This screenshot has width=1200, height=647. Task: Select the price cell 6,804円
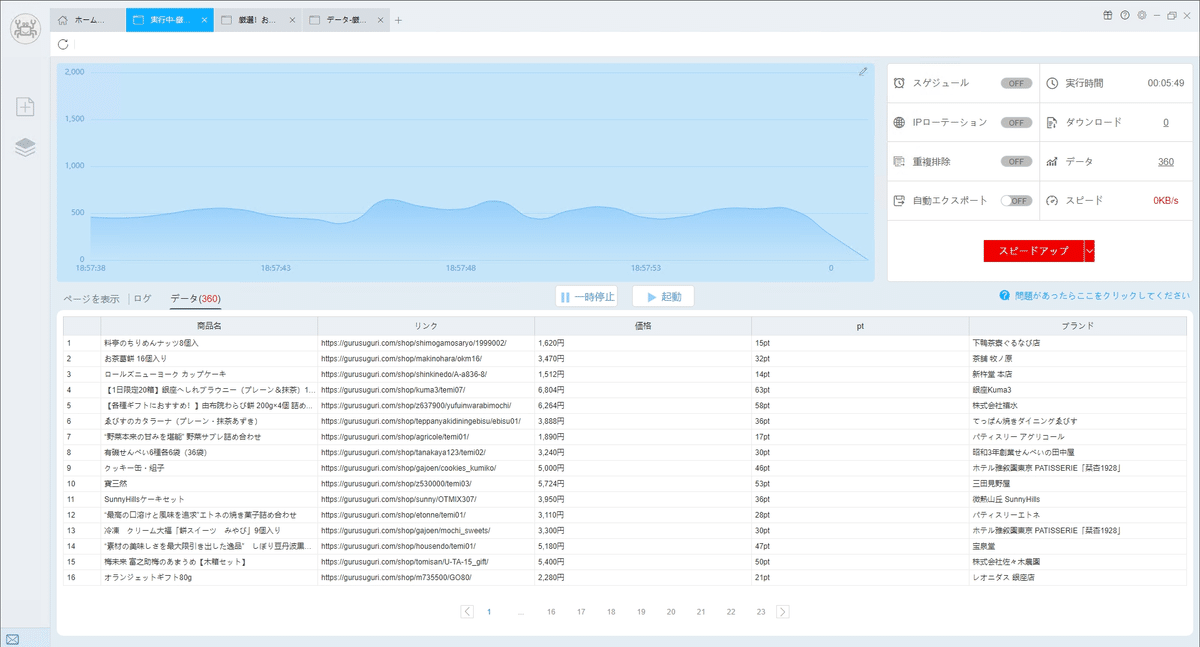(643, 389)
